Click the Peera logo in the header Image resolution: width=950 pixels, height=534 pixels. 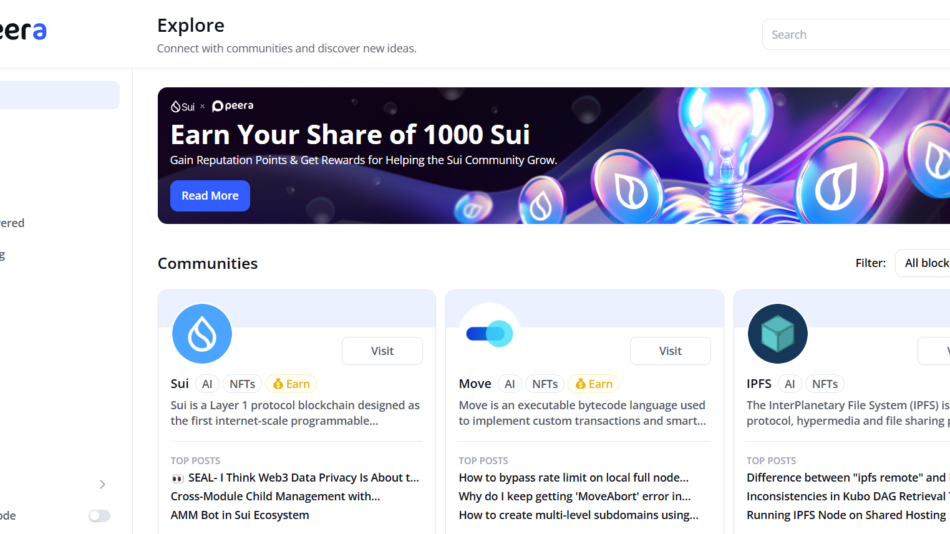pyautogui.click(x=22, y=31)
